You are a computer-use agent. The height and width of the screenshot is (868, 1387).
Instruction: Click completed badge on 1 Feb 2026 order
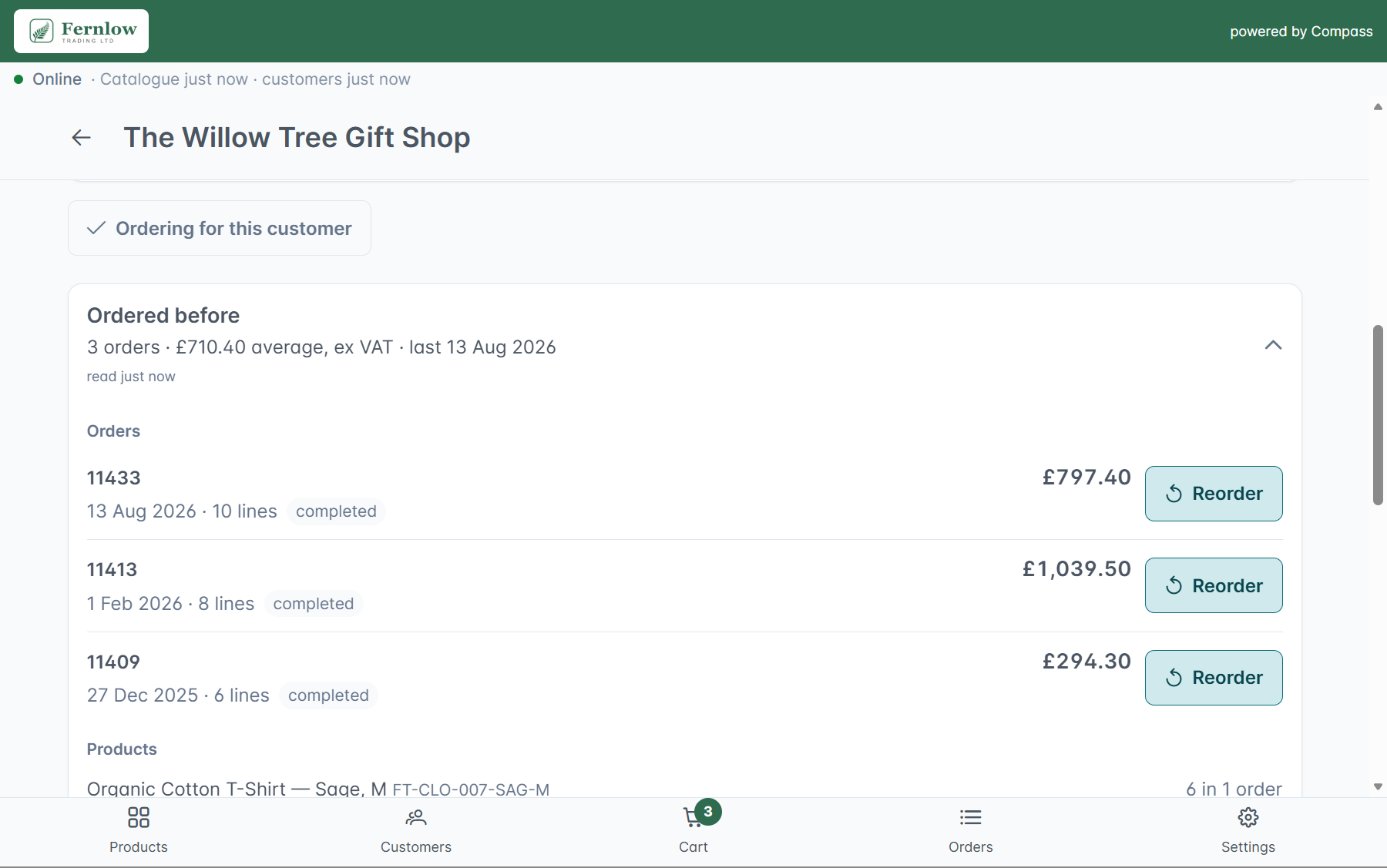click(x=313, y=604)
